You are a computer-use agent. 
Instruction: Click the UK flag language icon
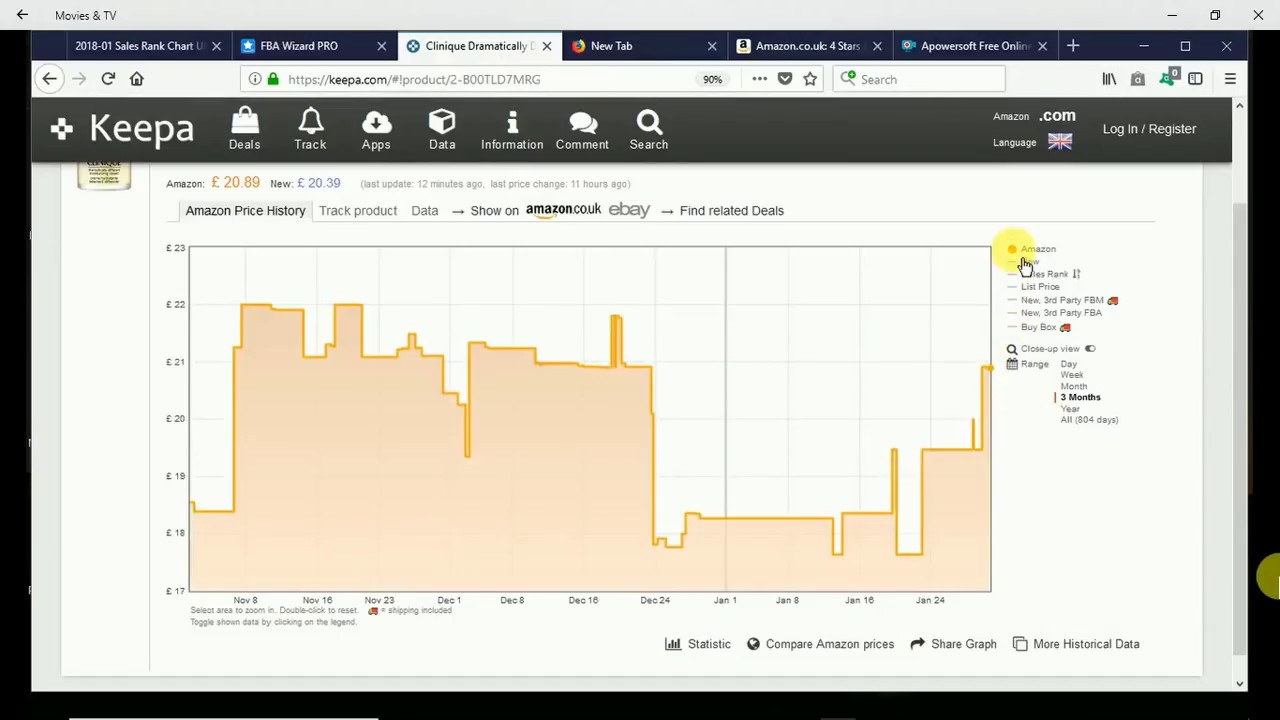[x=1060, y=142]
